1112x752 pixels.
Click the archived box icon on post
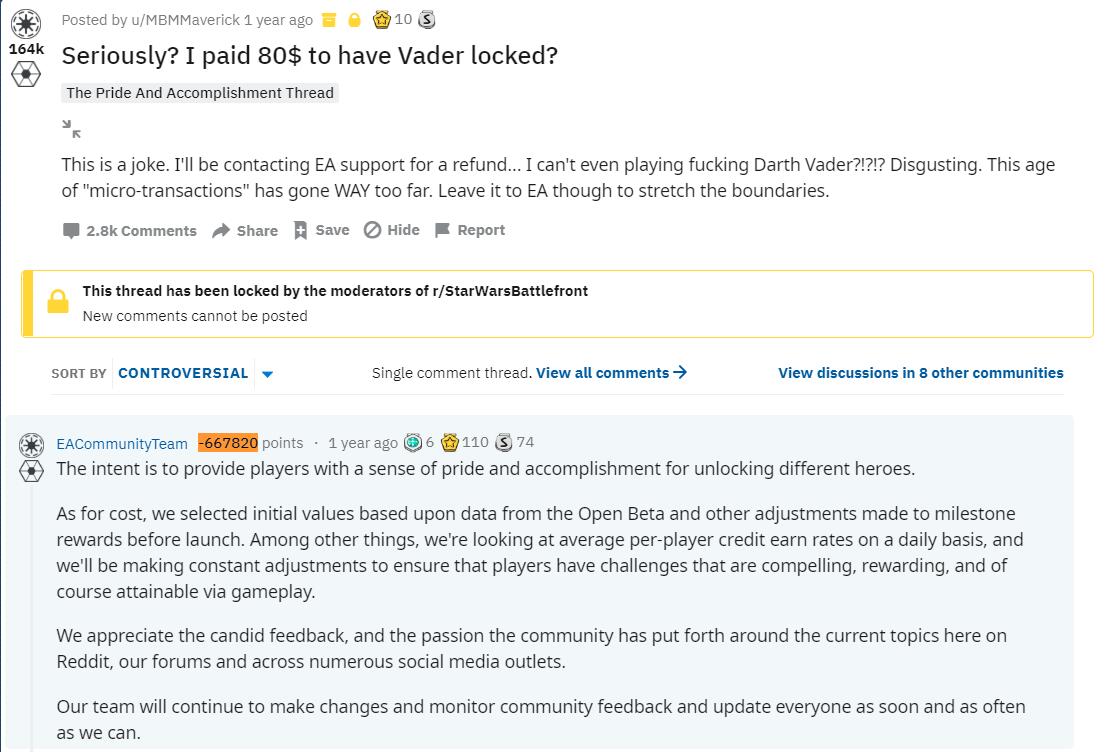pos(329,20)
